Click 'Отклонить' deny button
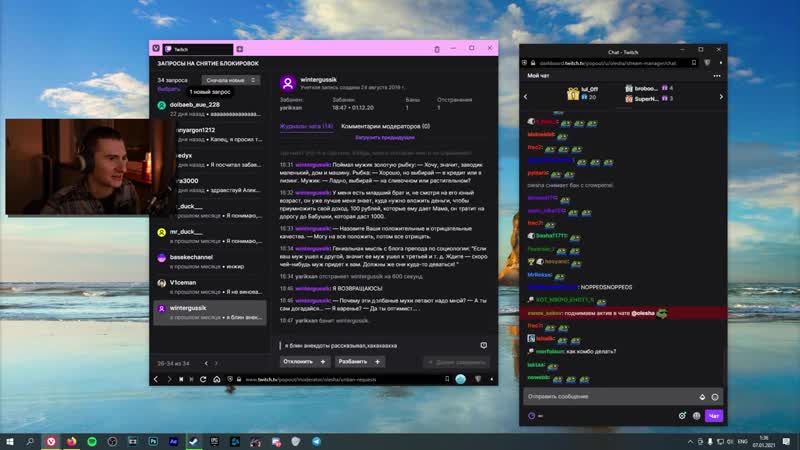Image resolution: width=800 pixels, height=450 pixels. 304,361
